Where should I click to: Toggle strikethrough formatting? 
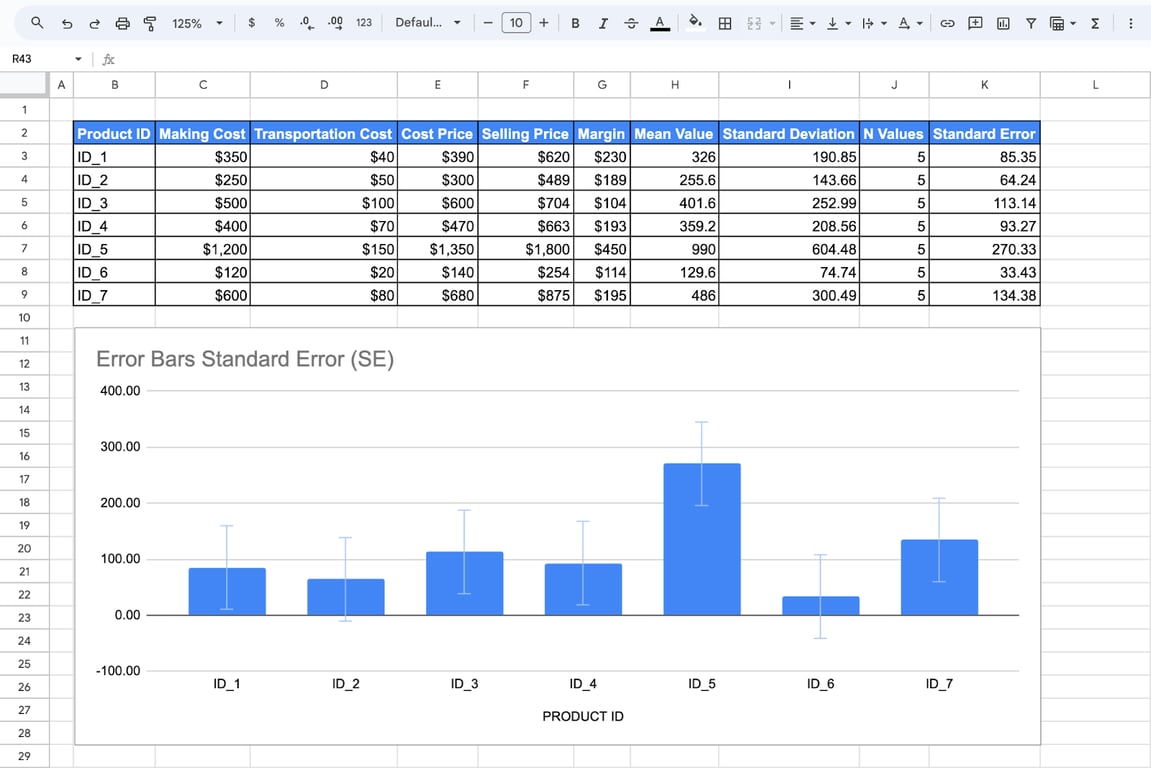click(x=631, y=23)
